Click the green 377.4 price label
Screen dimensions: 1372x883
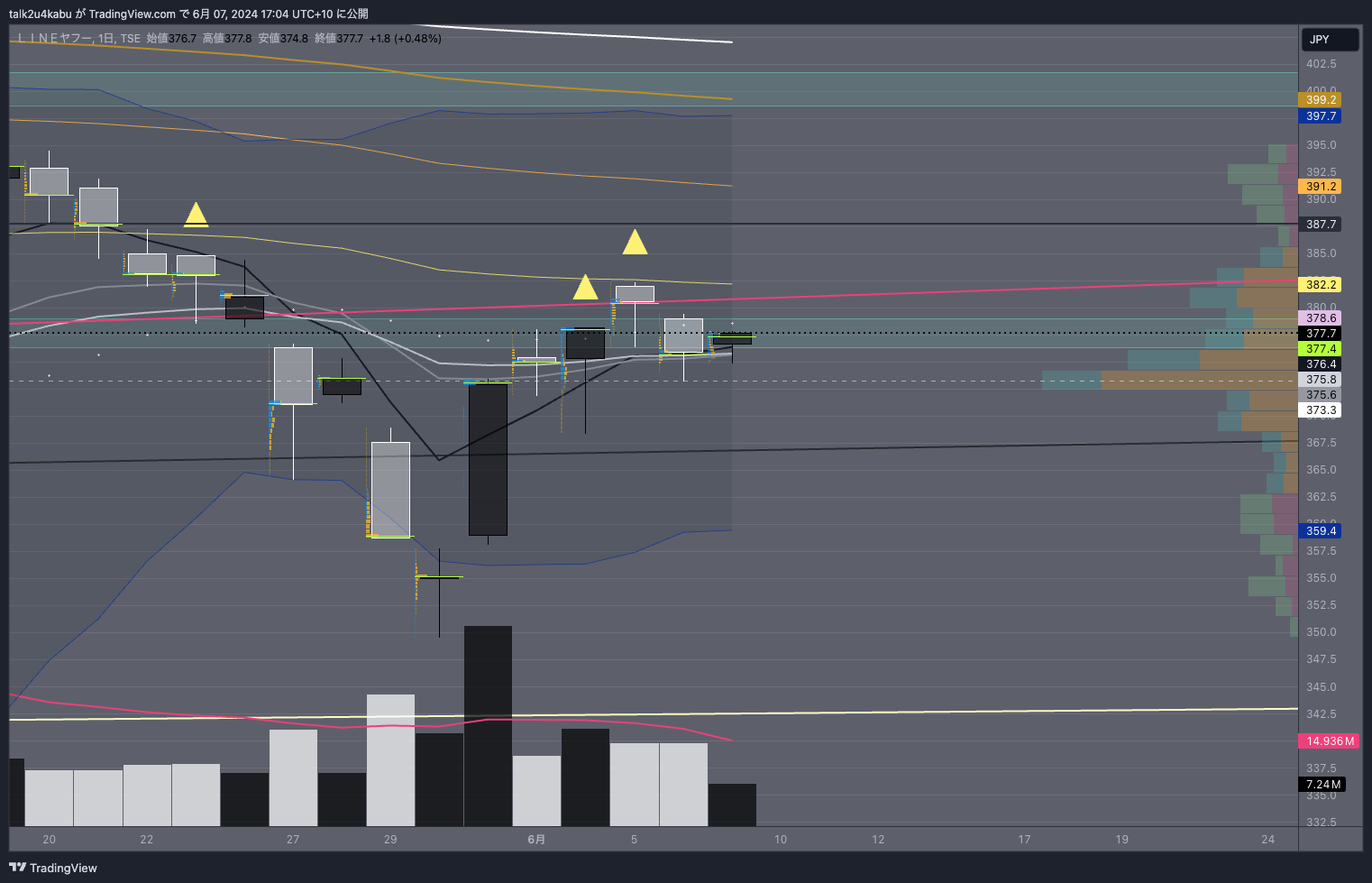point(1320,349)
